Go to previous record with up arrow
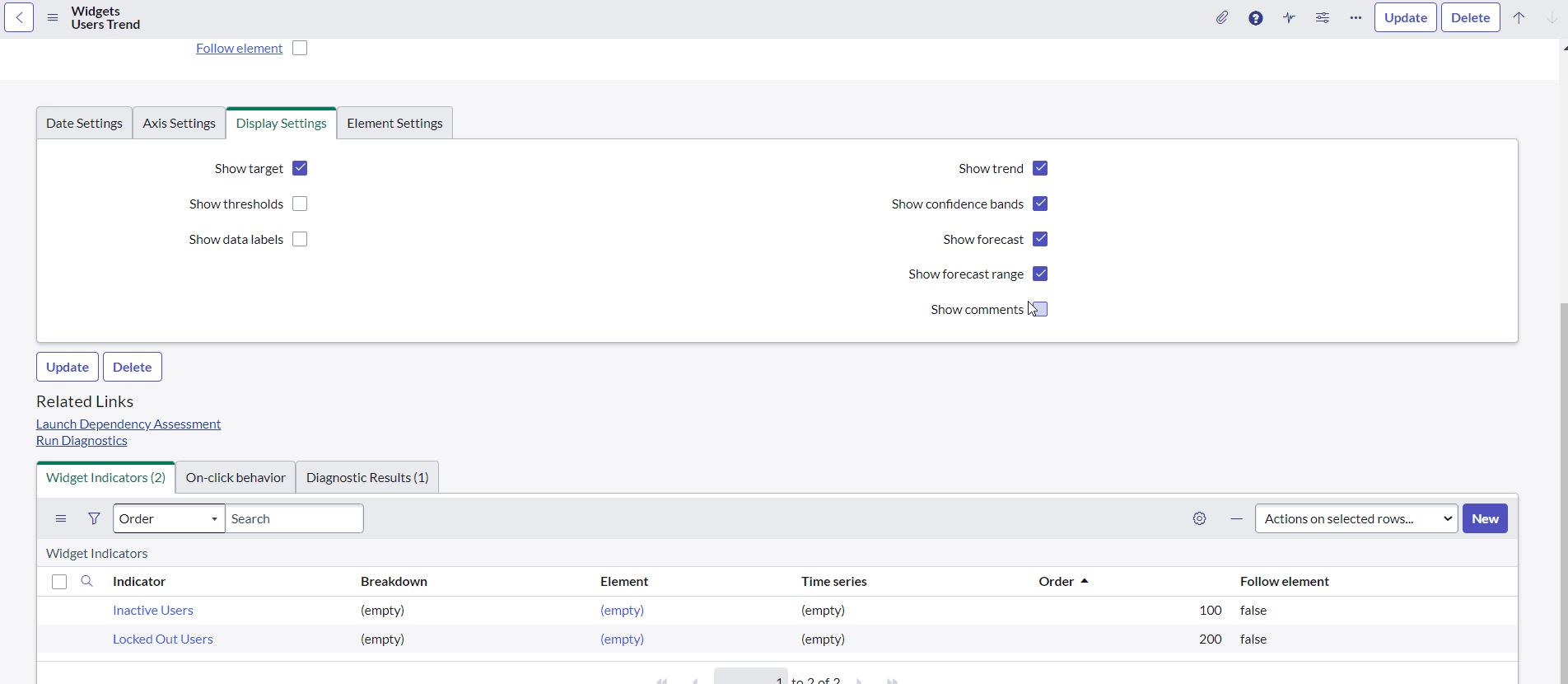 click(x=1519, y=18)
